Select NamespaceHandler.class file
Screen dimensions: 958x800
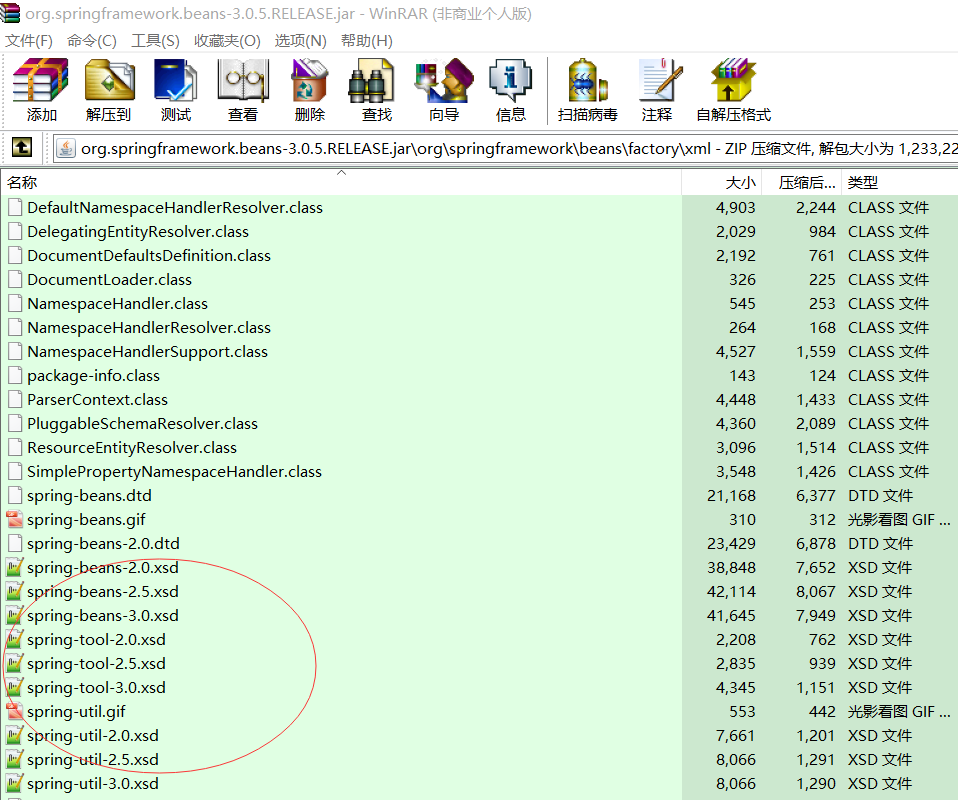pos(117,304)
